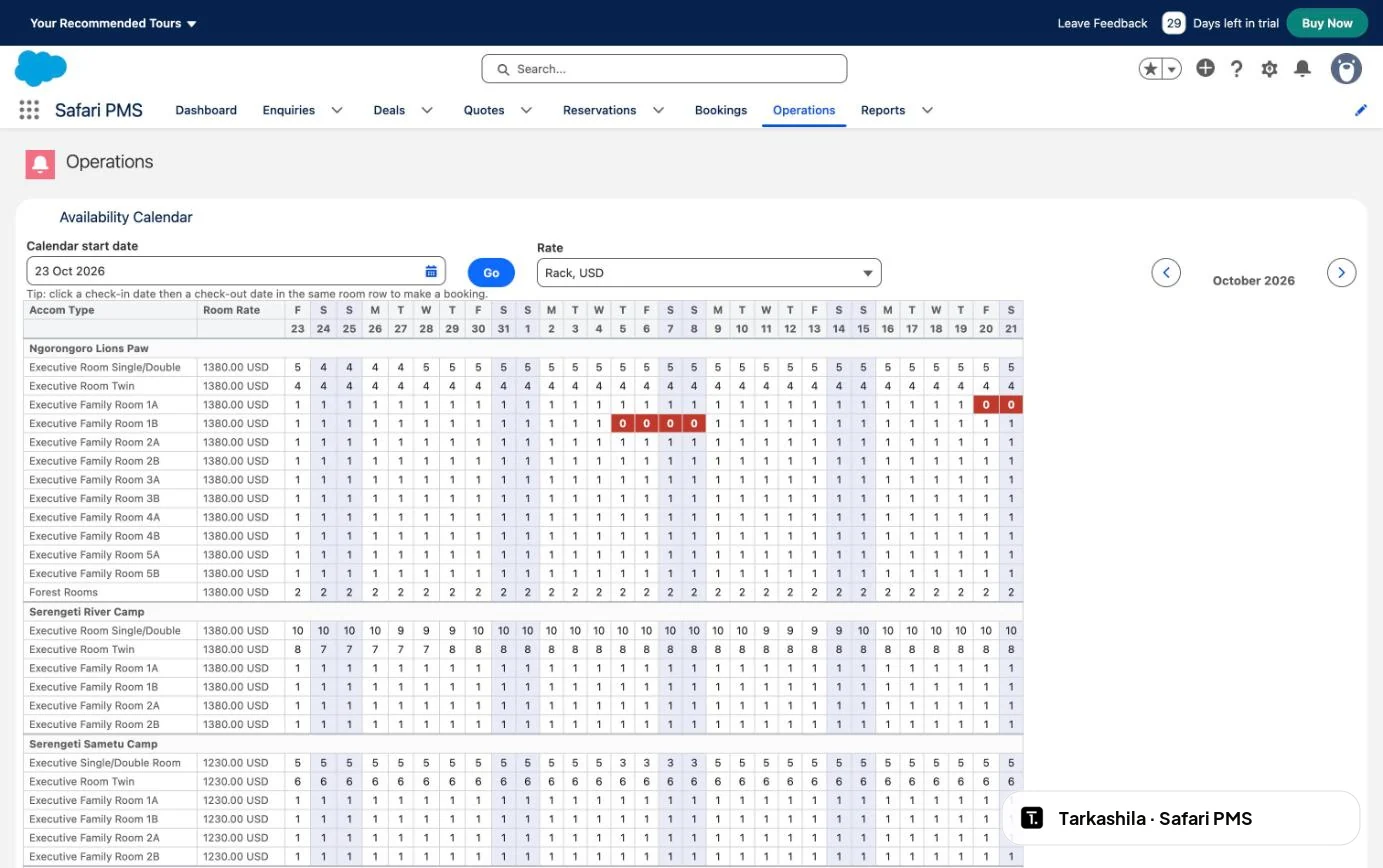The image size is (1383, 868).
Task: Click the edit navigation pencil icon
Action: pos(1361,110)
